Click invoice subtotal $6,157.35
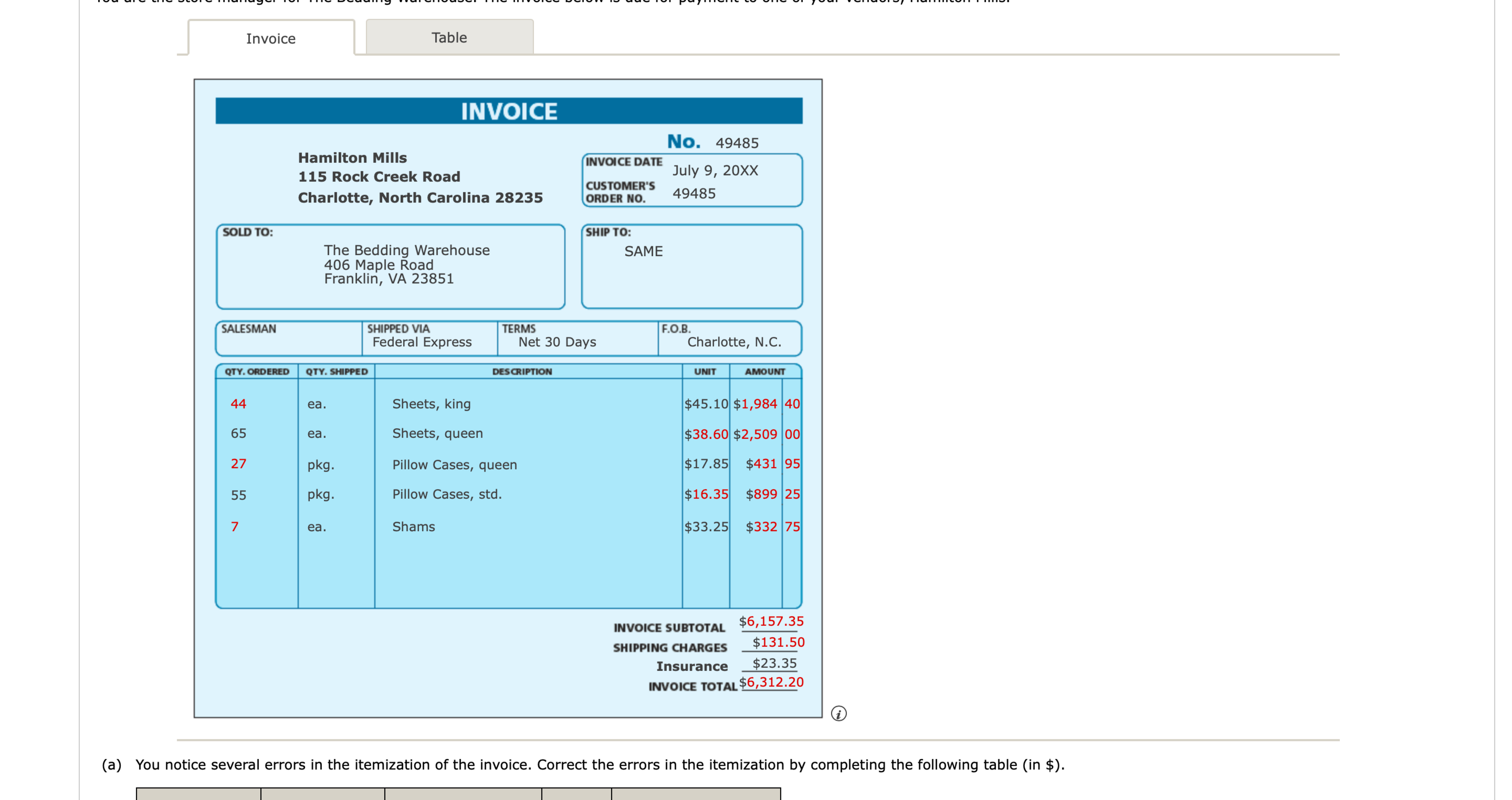 (x=771, y=622)
